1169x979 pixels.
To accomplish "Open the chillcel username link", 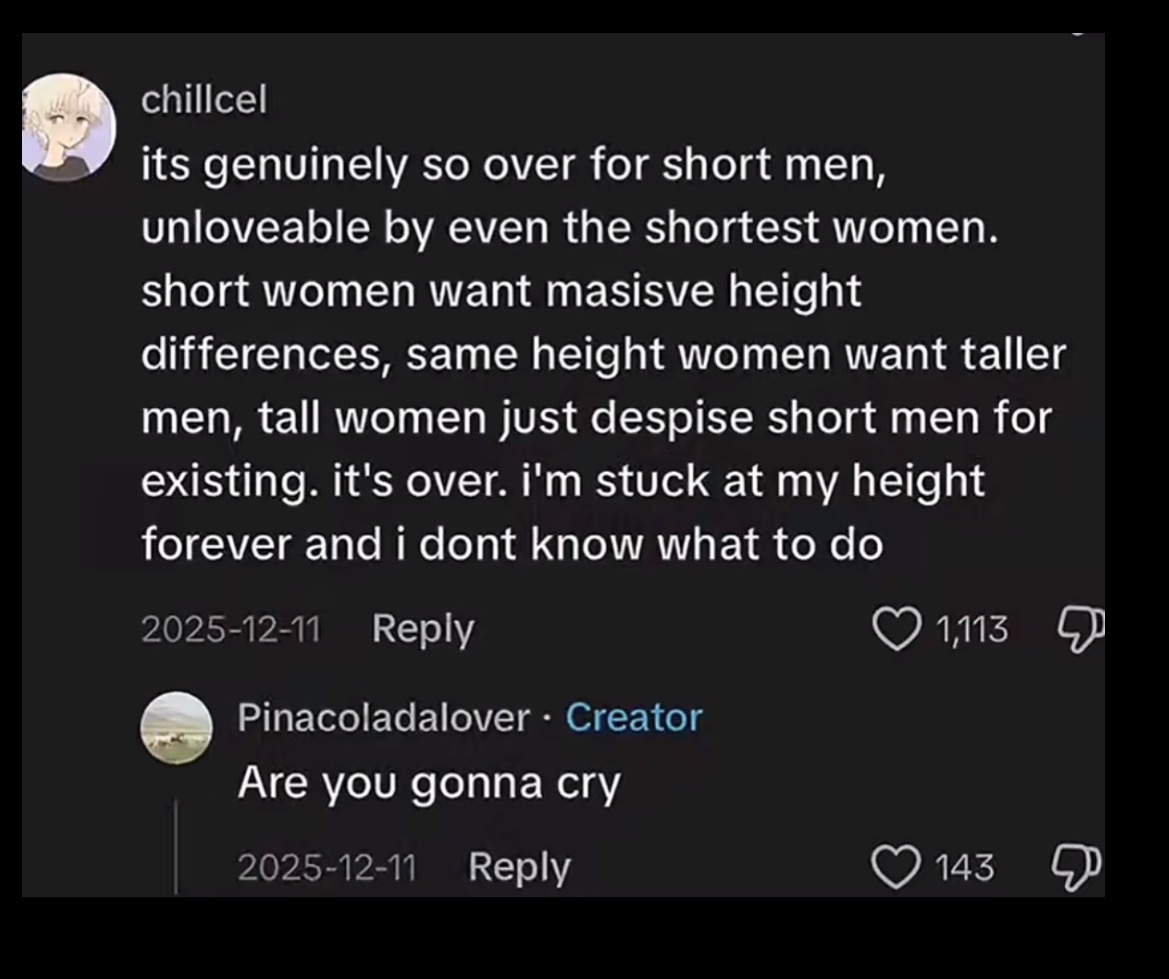I will pyautogui.click(x=204, y=99).
